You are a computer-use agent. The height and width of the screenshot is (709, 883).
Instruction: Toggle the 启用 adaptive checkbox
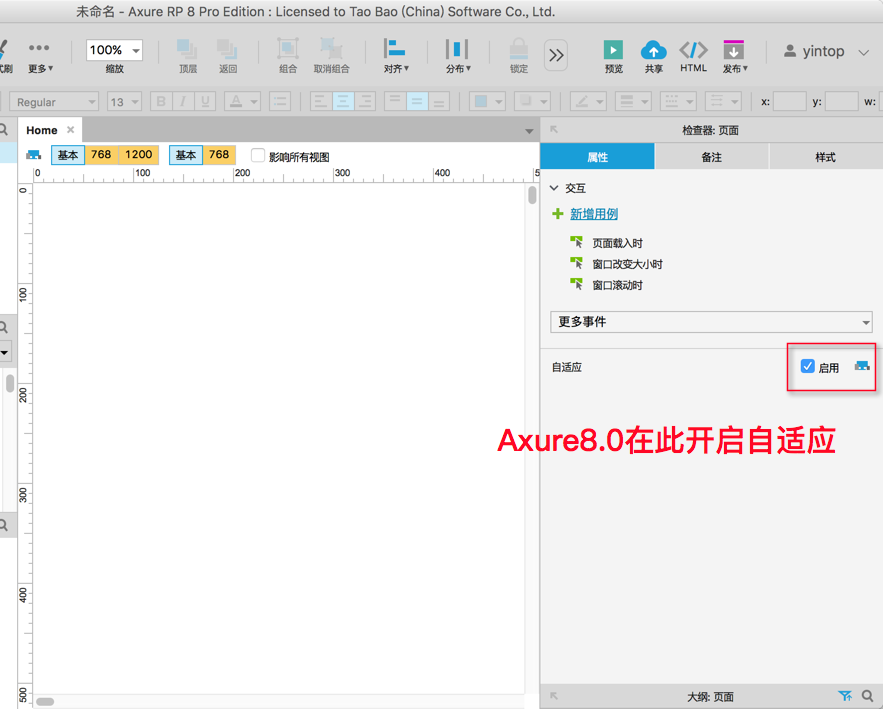click(808, 367)
